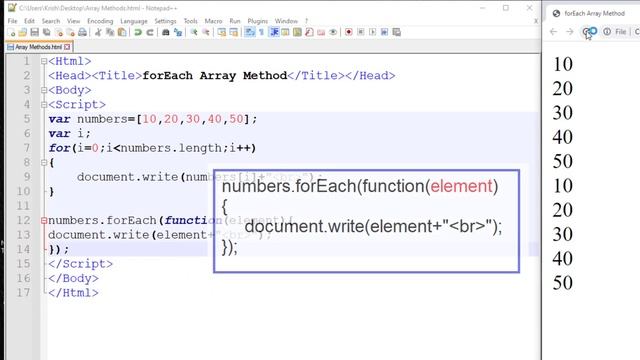The height and width of the screenshot is (360, 640).
Task: Open the Settings menu
Action: pyautogui.click(x=165, y=21)
